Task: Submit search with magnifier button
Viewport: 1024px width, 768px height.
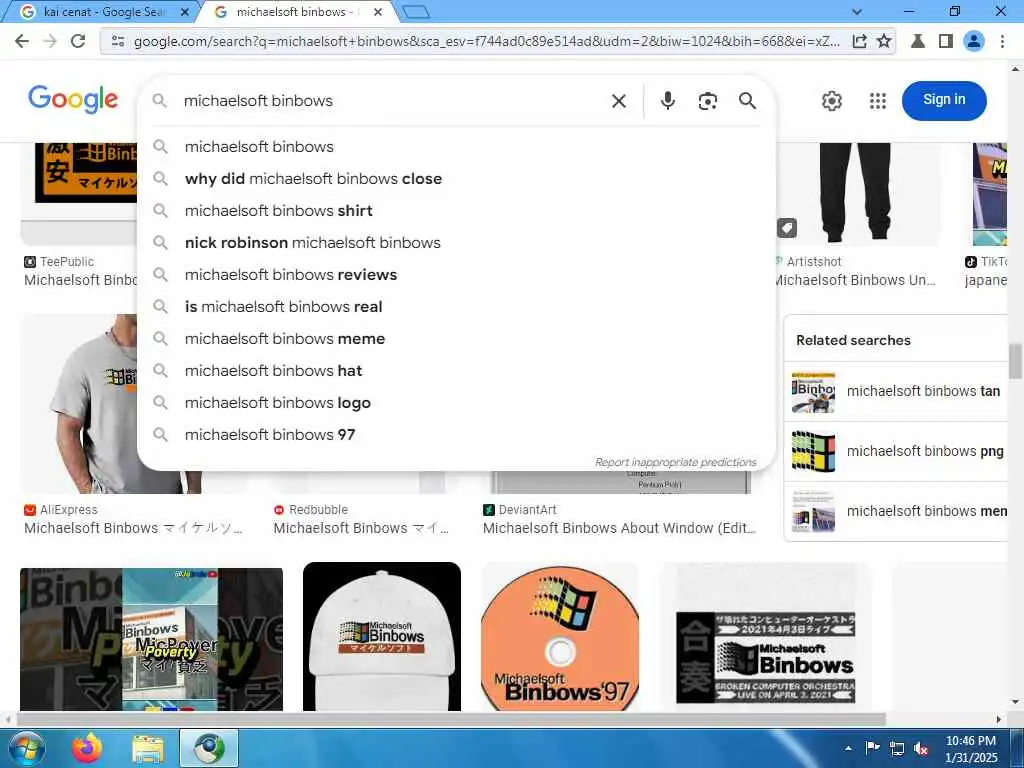Action: tap(747, 101)
